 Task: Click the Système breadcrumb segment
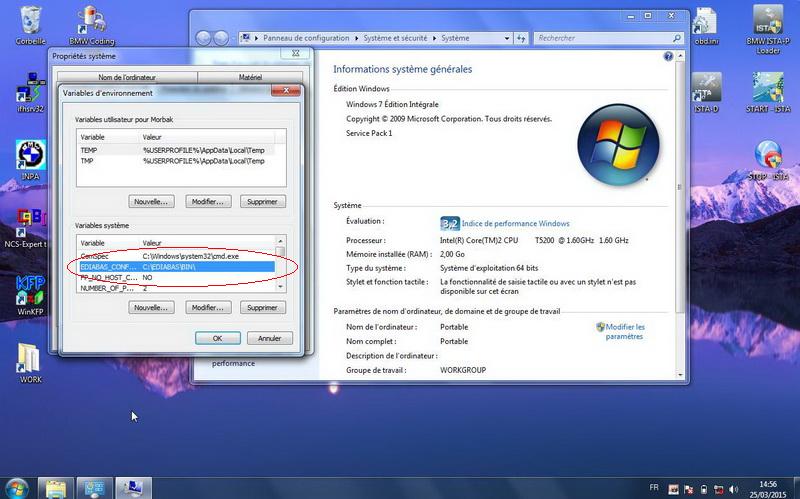455,38
